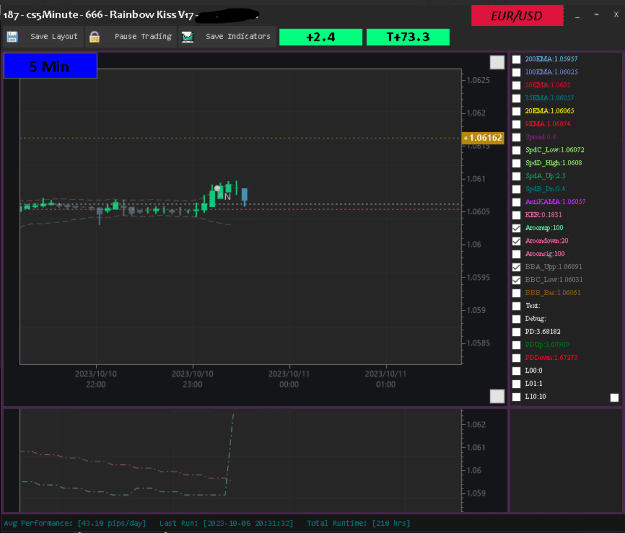The image size is (625, 533).
Task: Check the L10:10 checkbox
Action: click(516, 397)
